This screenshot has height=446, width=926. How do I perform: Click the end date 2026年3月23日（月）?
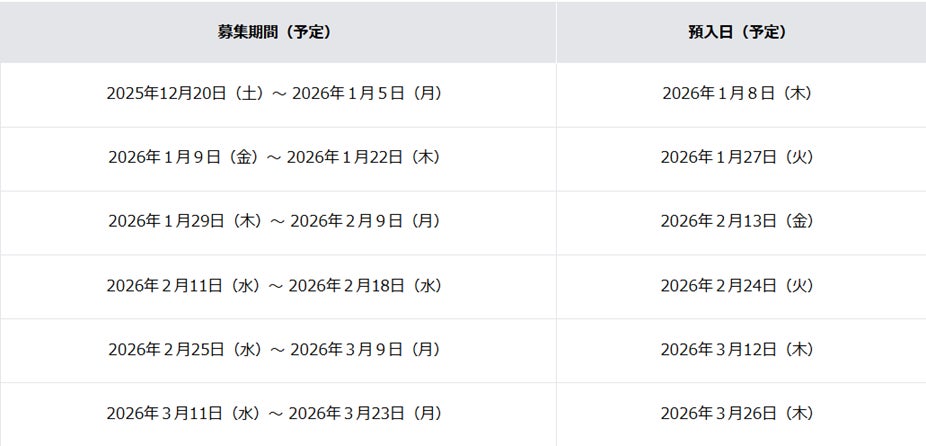pyautogui.click(x=366, y=414)
